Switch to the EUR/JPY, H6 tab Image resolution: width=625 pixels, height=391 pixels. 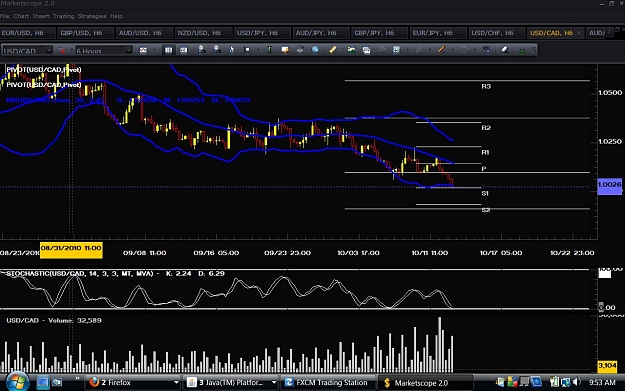[x=438, y=33]
